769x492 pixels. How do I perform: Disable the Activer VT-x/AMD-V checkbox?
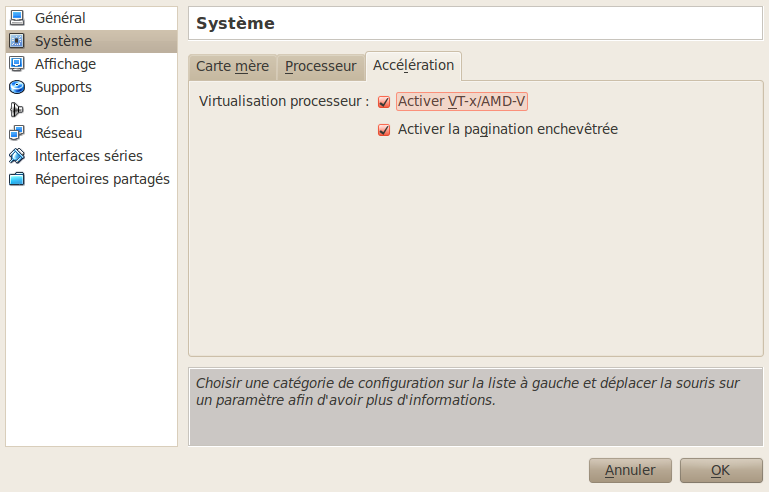[x=384, y=102]
